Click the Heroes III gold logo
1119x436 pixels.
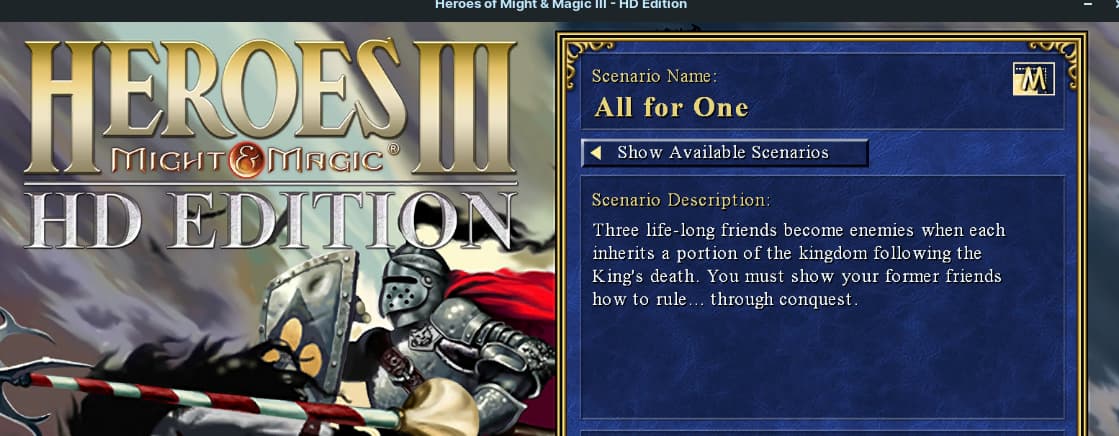(270, 107)
